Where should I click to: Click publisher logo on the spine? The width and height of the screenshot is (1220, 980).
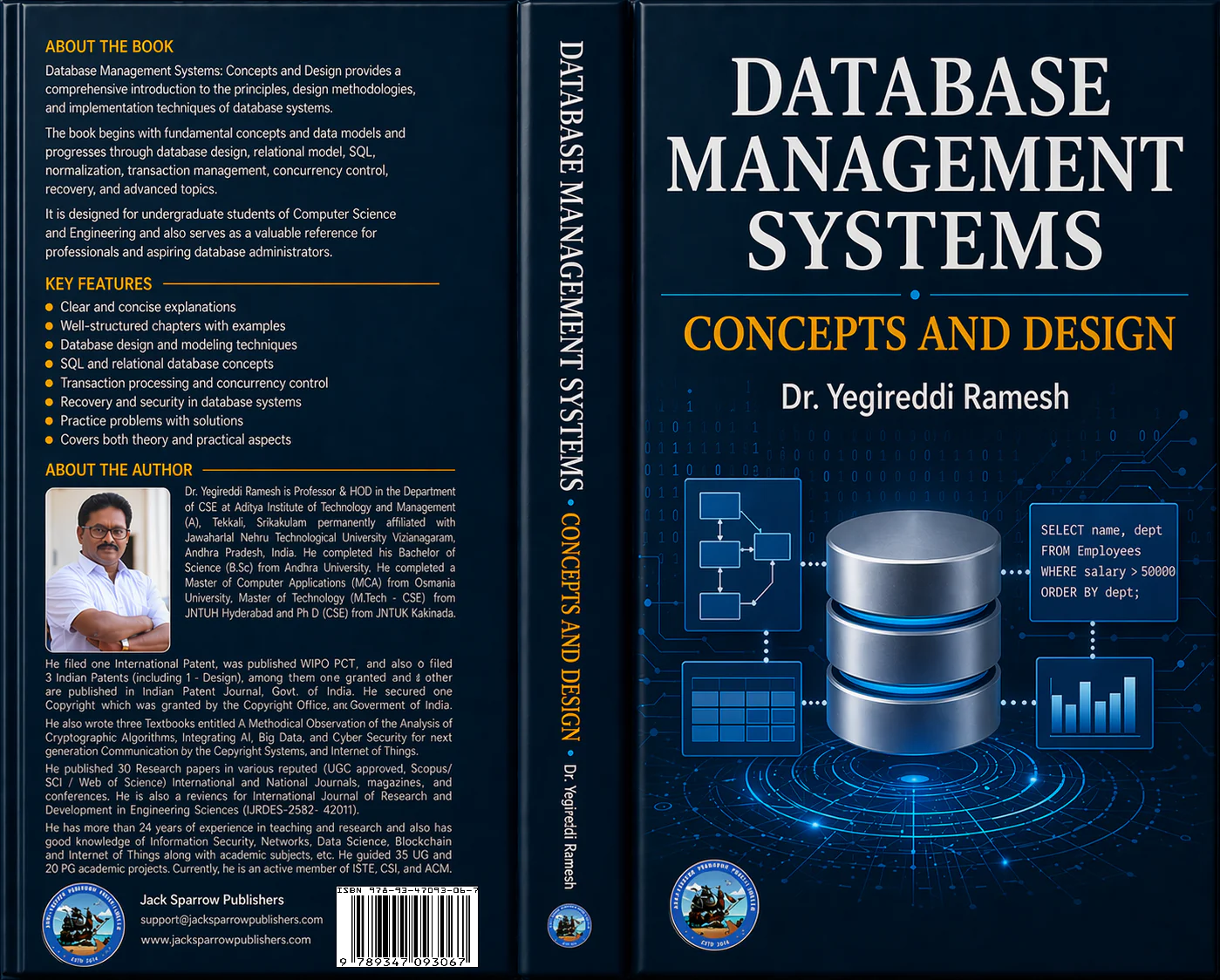coord(569,925)
